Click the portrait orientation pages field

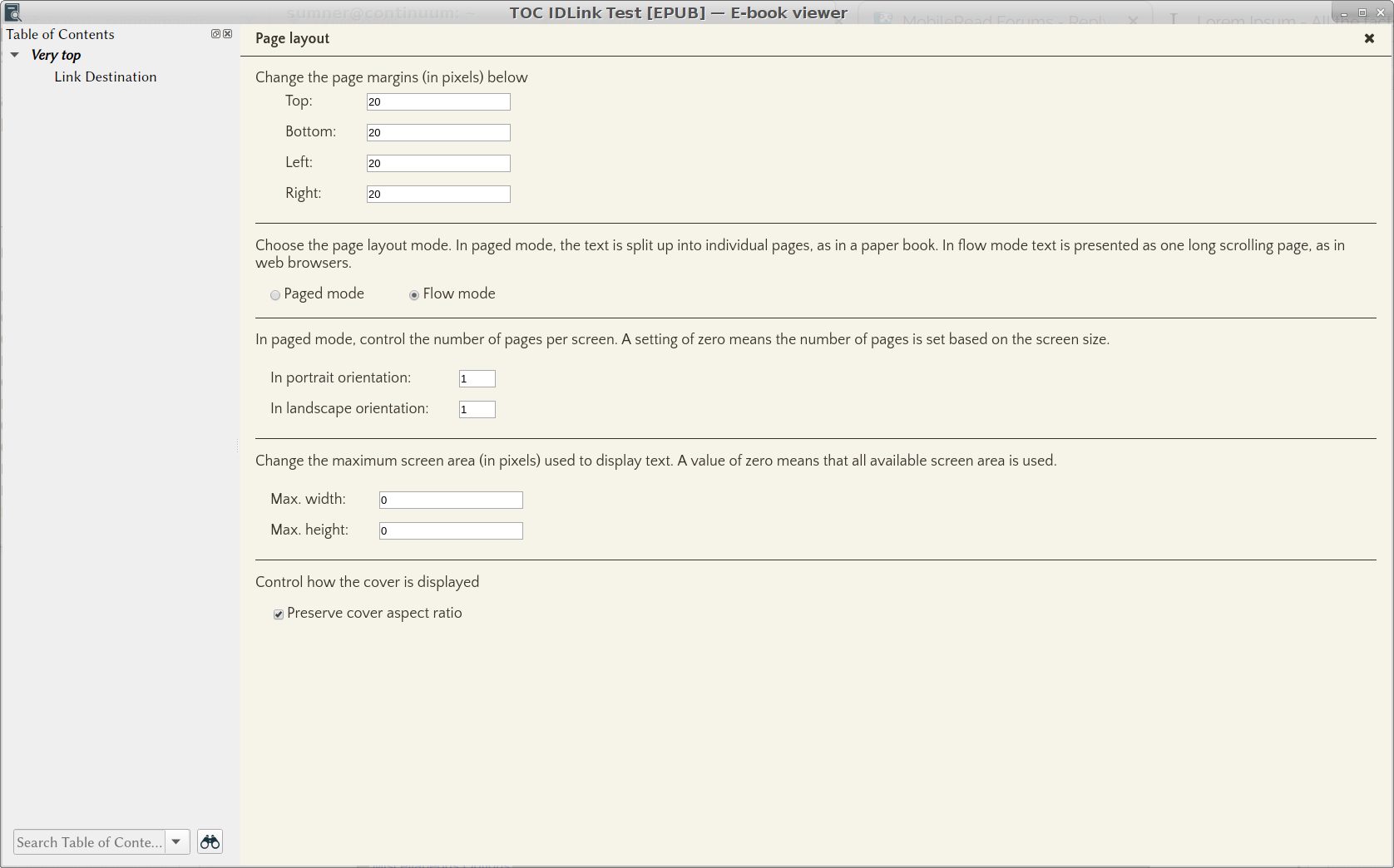[x=477, y=378]
